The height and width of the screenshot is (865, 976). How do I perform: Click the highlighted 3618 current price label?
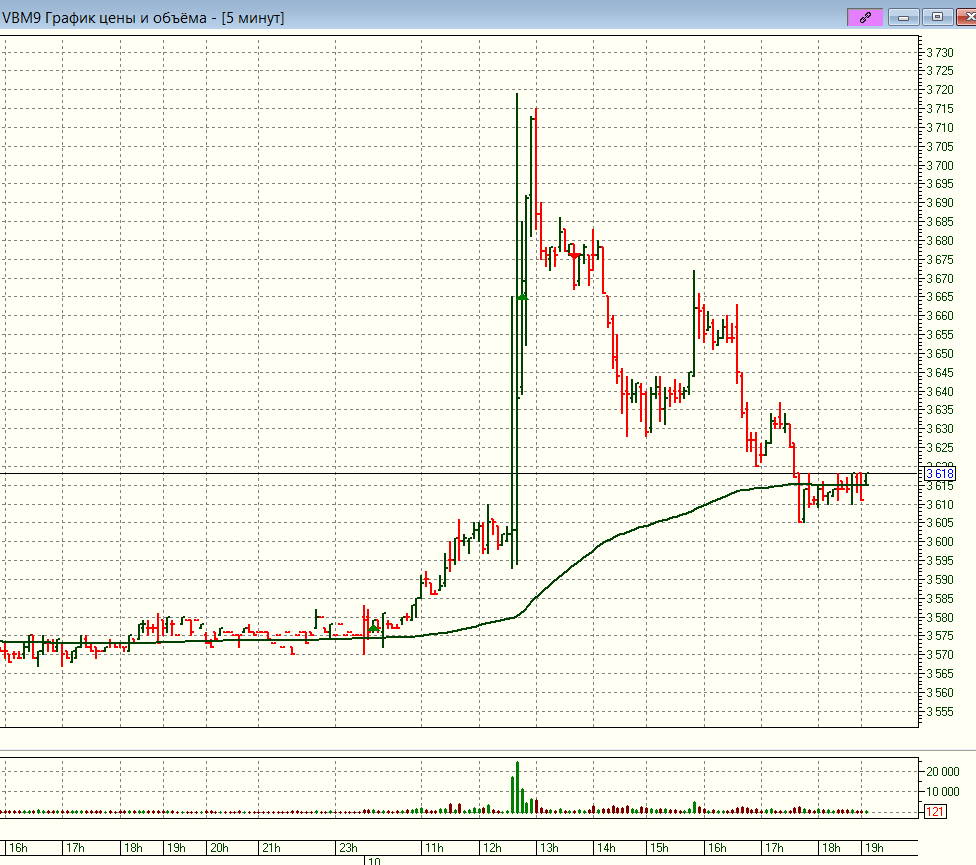pos(941,474)
